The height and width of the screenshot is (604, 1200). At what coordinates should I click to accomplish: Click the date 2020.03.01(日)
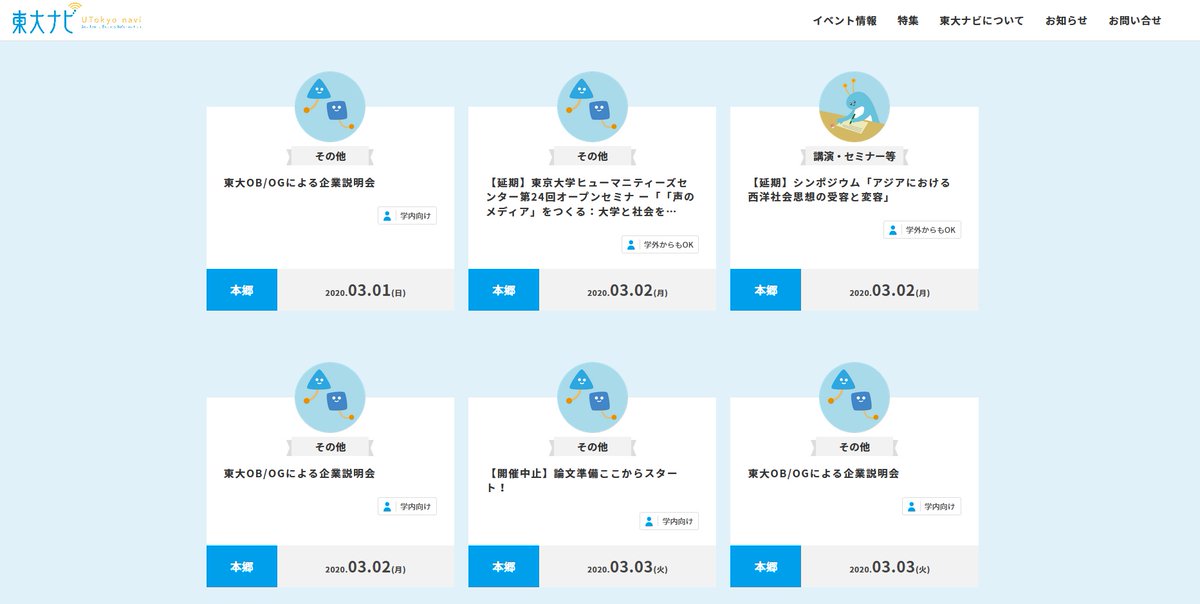tap(366, 291)
